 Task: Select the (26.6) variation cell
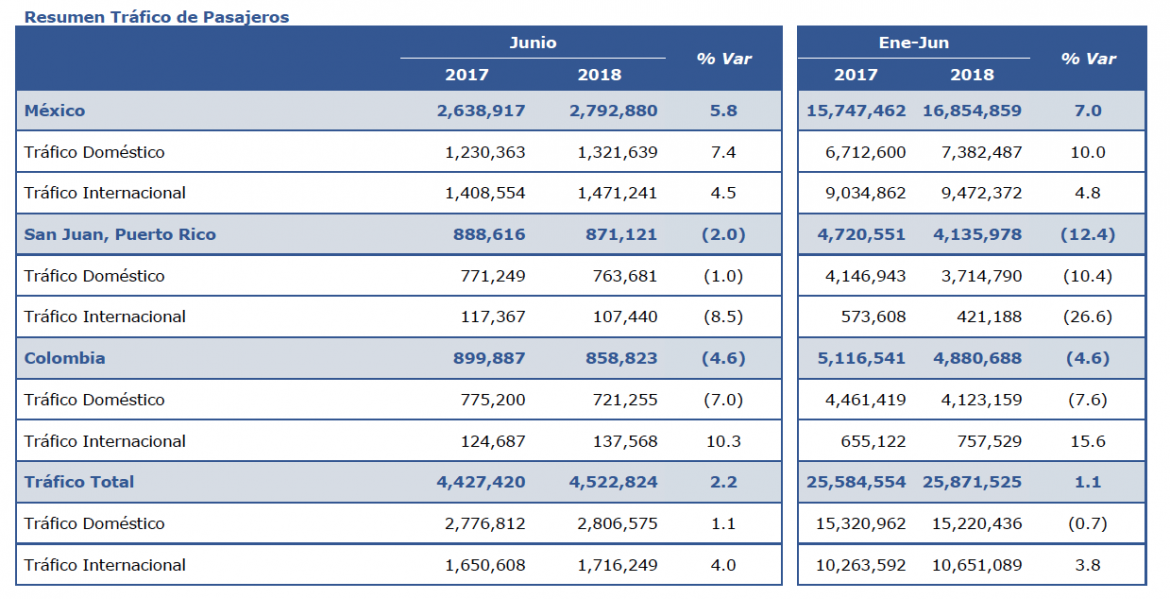[x=1087, y=317]
